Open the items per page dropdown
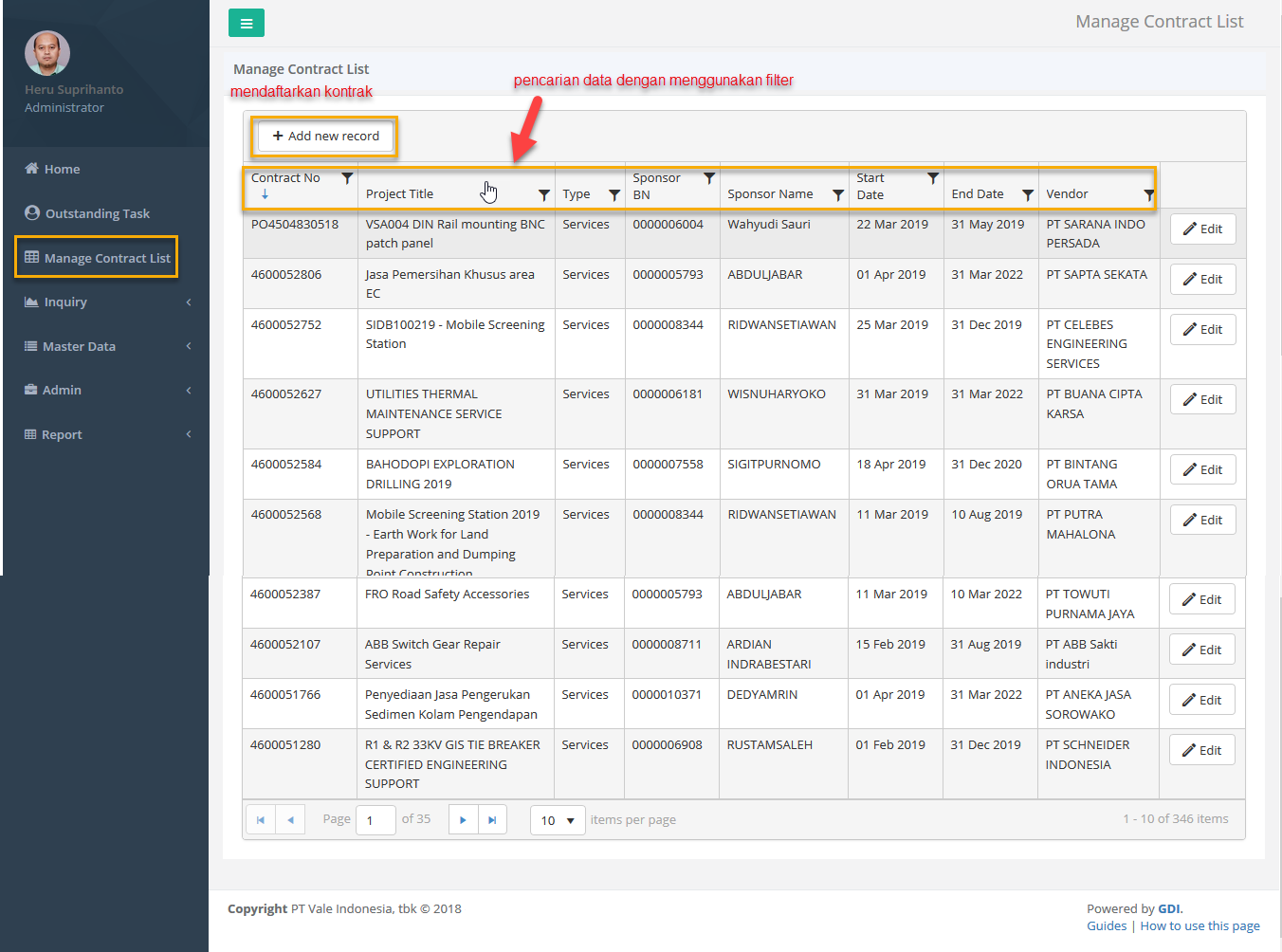This screenshot has width=1282, height=952. click(558, 820)
